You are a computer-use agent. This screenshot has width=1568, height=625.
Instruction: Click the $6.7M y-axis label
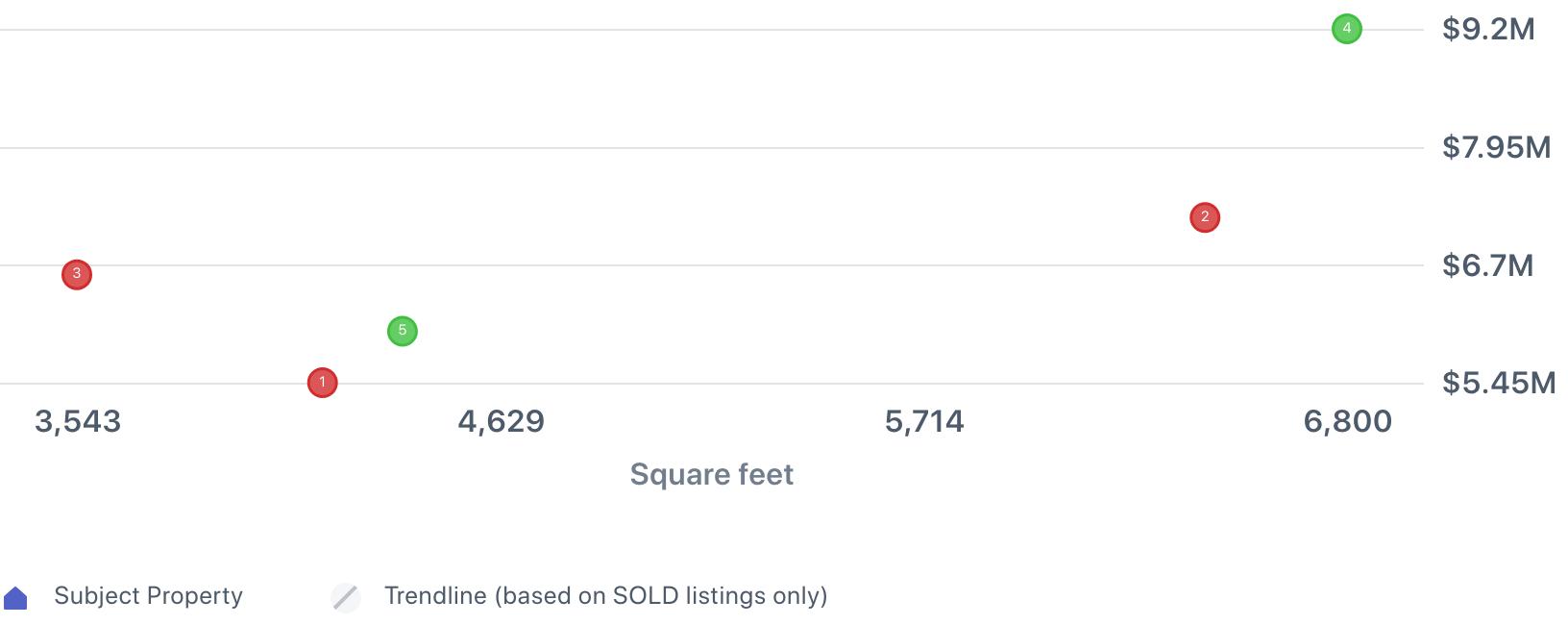[1487, 265]
